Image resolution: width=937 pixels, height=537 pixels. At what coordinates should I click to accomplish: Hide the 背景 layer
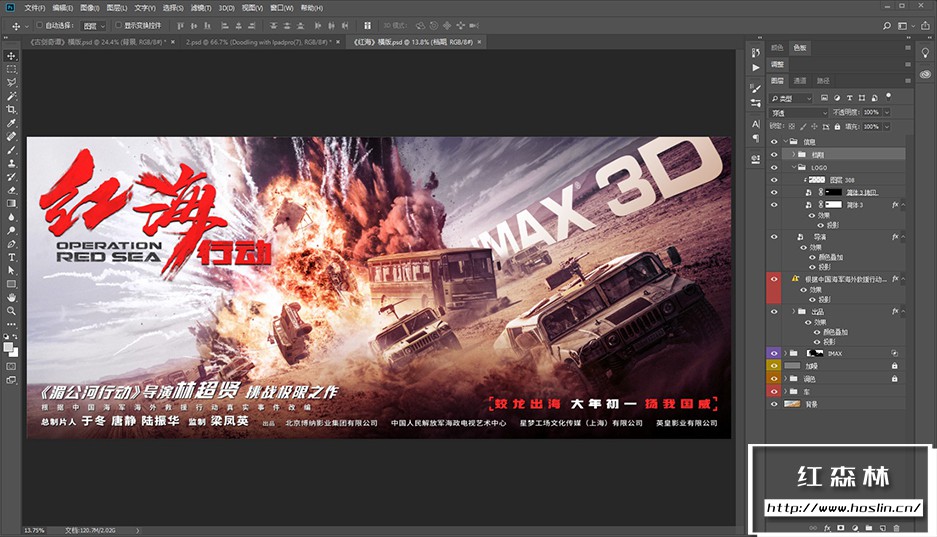(x=774, y=404)
